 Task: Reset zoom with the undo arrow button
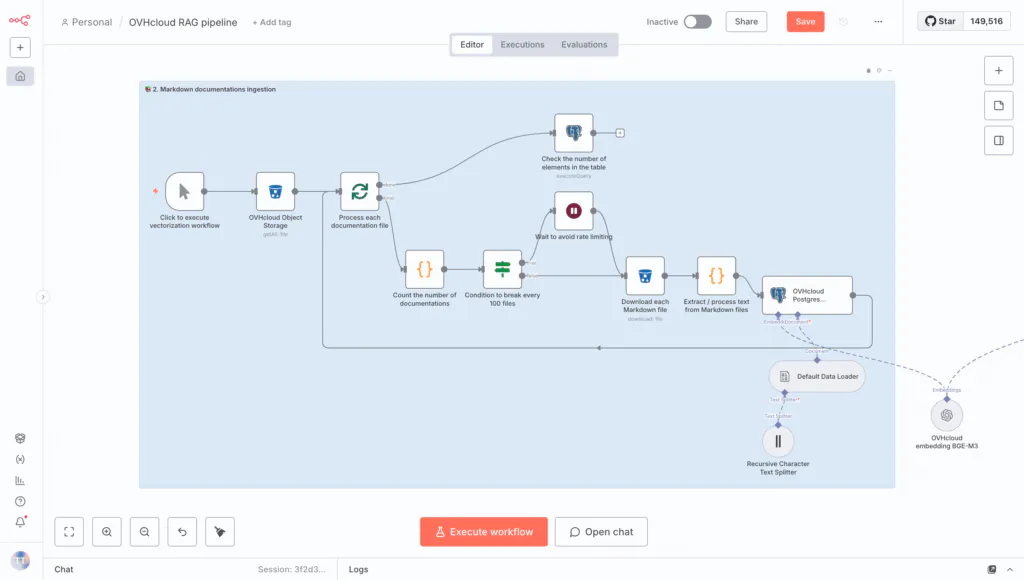(182, 532)
